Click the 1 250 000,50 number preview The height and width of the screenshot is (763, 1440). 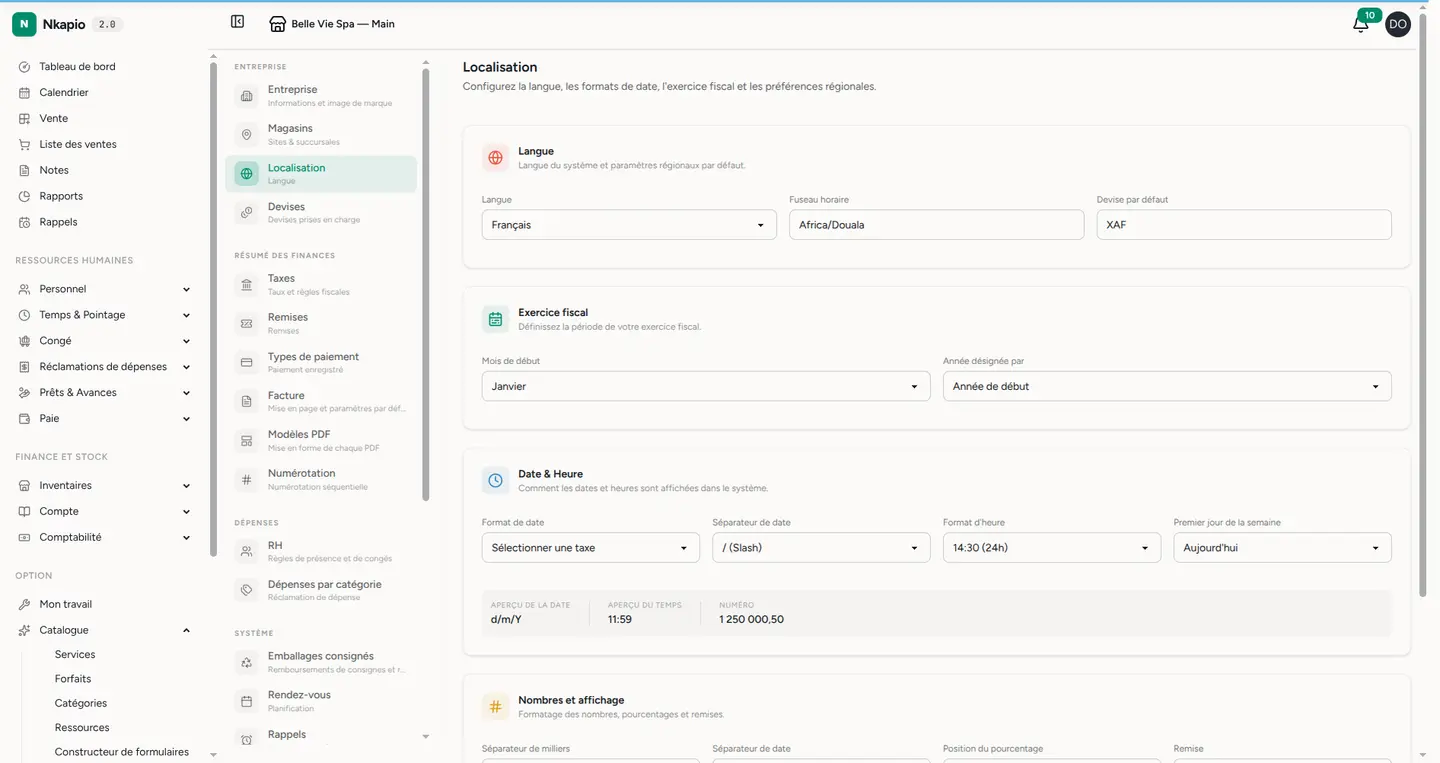751,620
